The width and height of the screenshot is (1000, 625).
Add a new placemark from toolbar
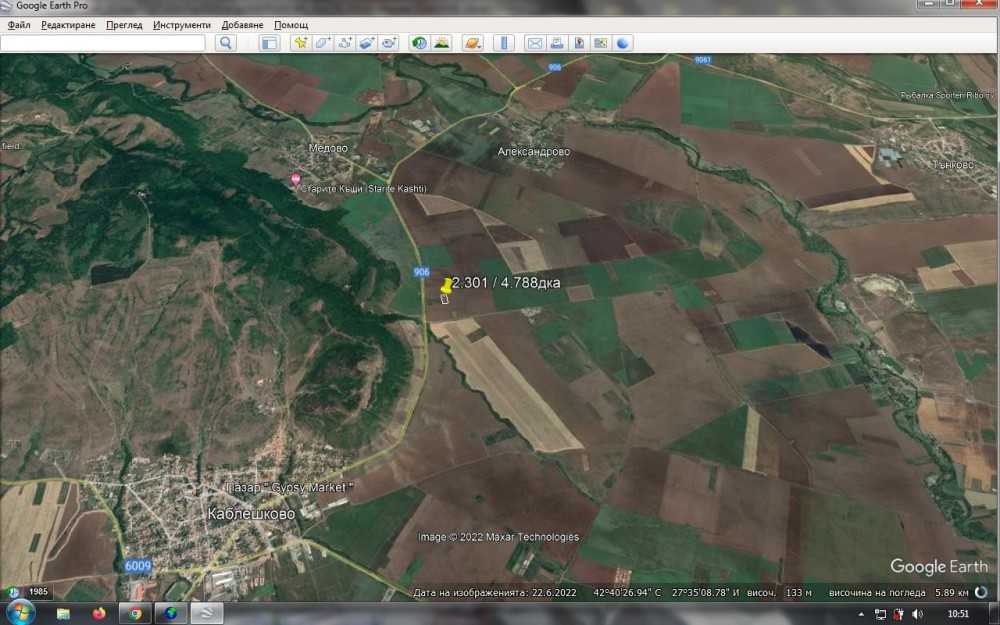pyautogui.click(x=300, y=43)
